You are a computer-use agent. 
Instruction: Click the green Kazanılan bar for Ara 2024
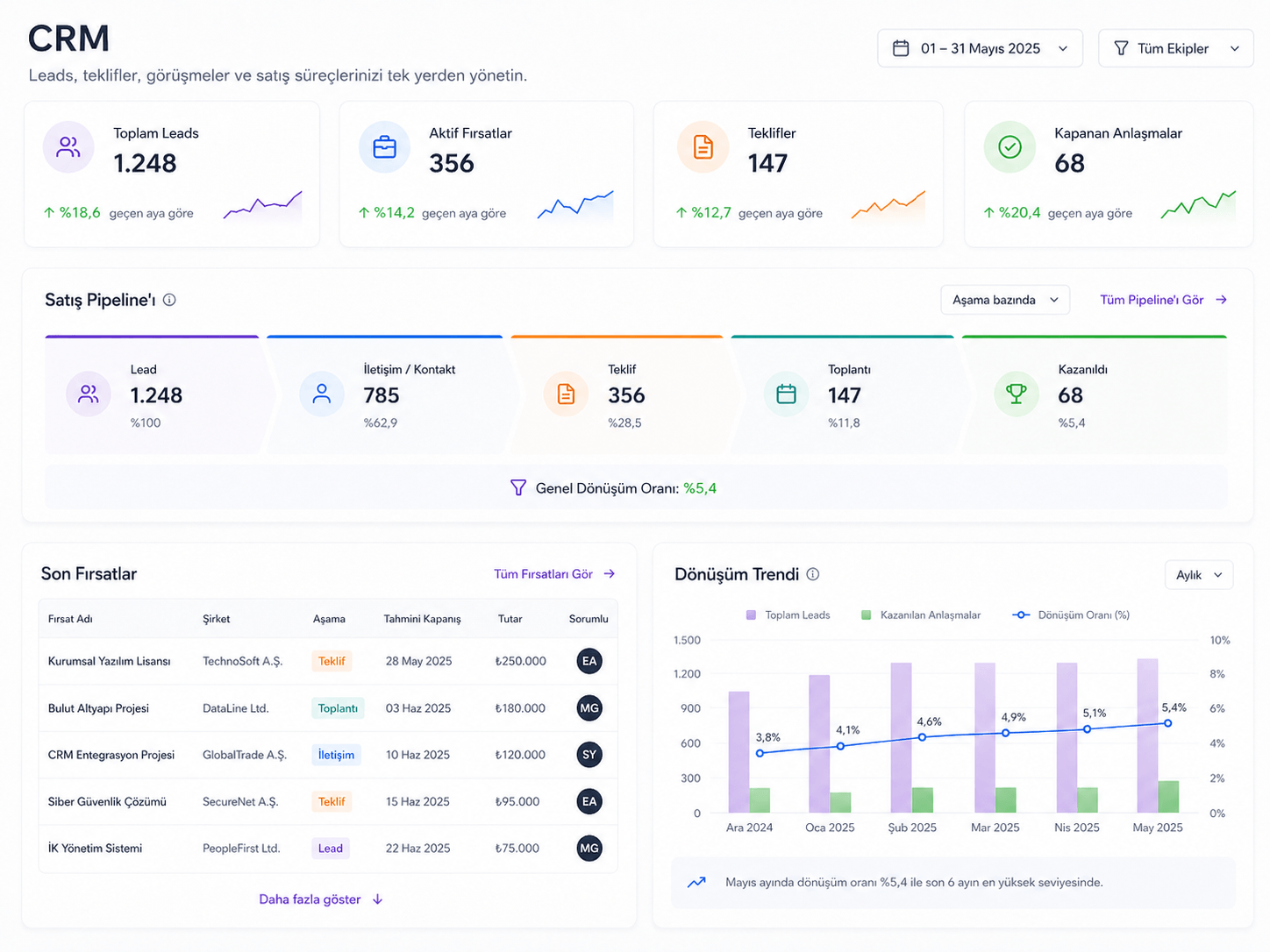pyautogui.click(x=760, y=800)
